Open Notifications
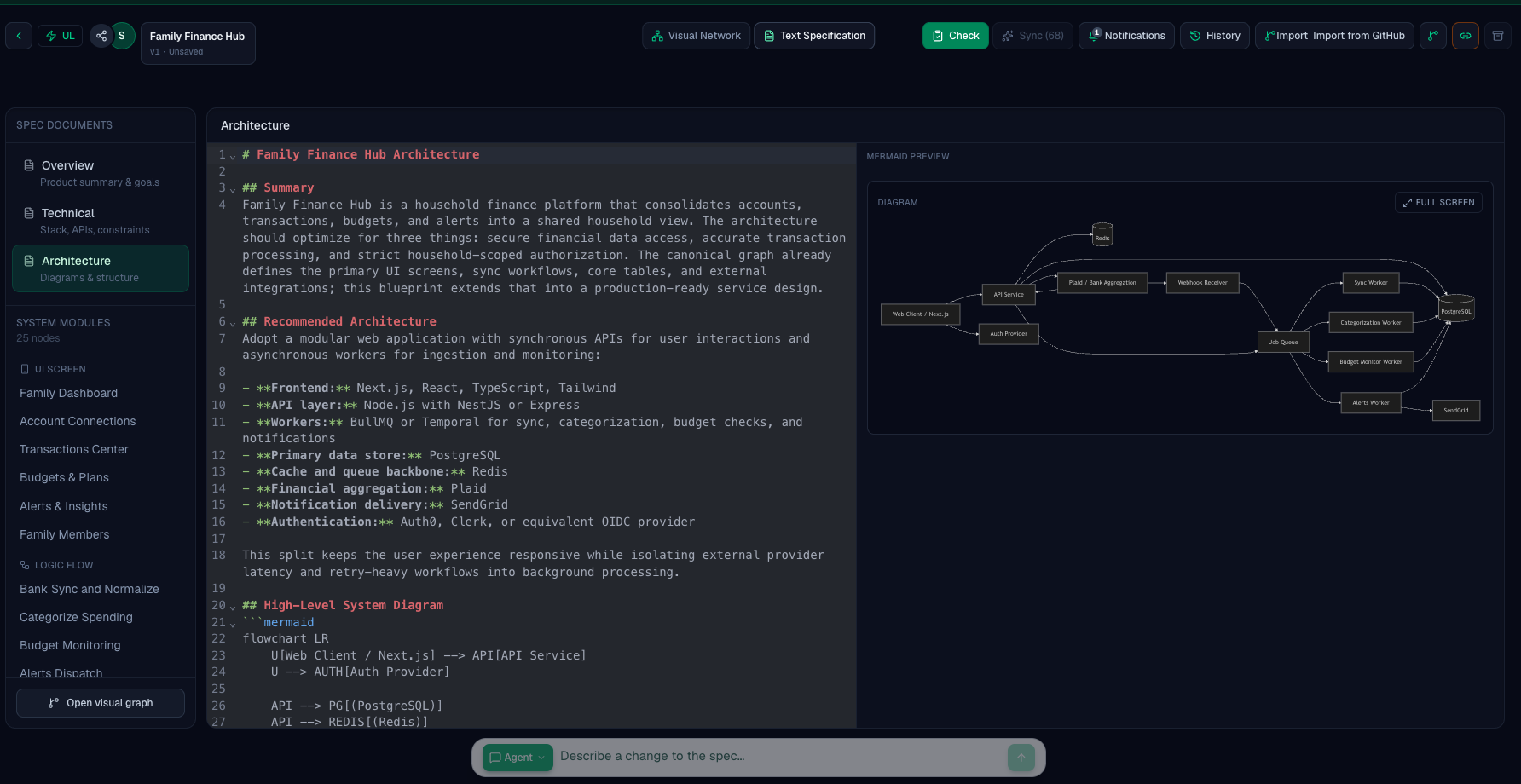This screenshot has width=1521, height=784. coord(1126,36)
